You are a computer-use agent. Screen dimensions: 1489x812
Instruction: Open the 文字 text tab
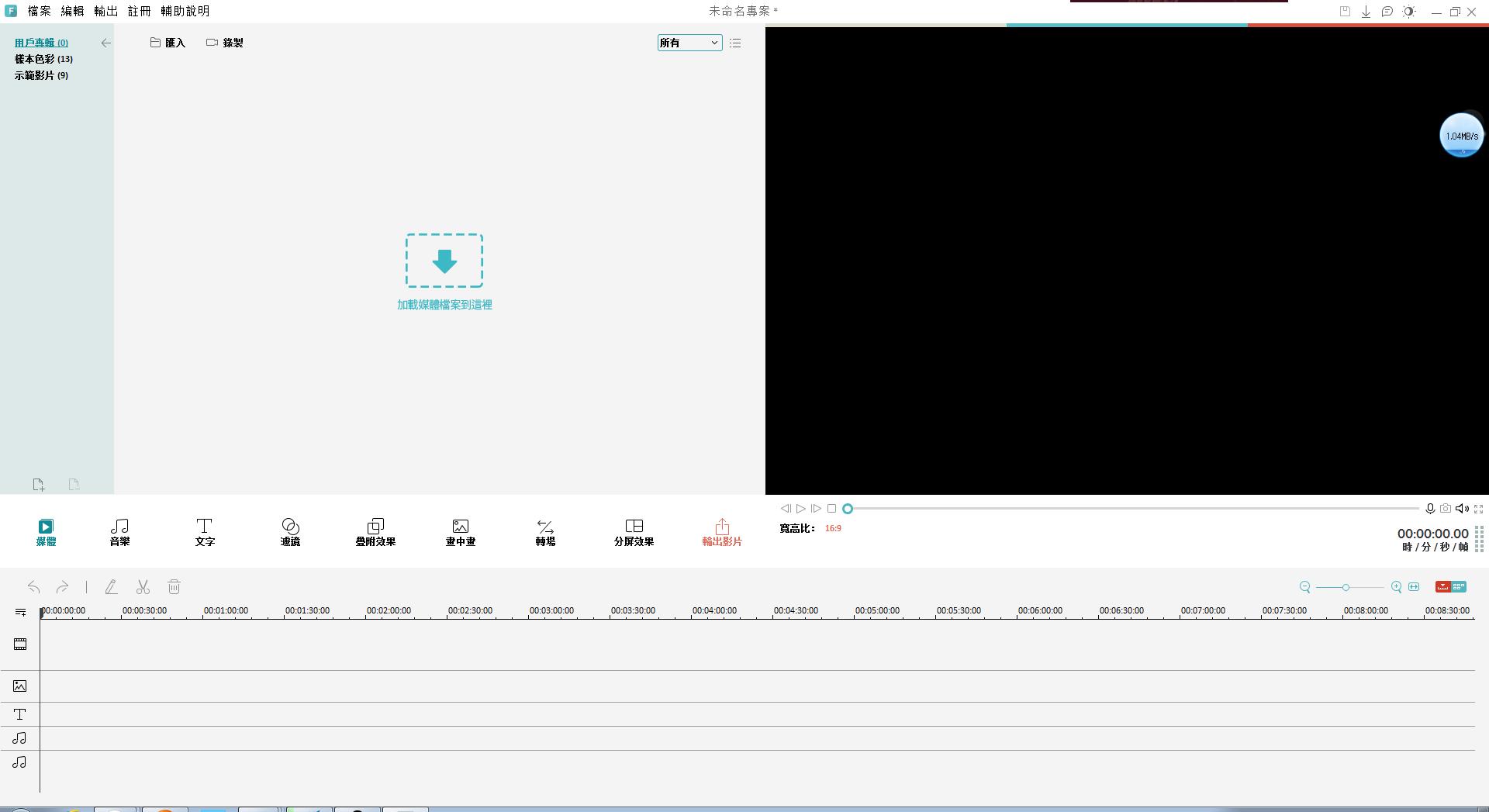click(x=205, y=533)
